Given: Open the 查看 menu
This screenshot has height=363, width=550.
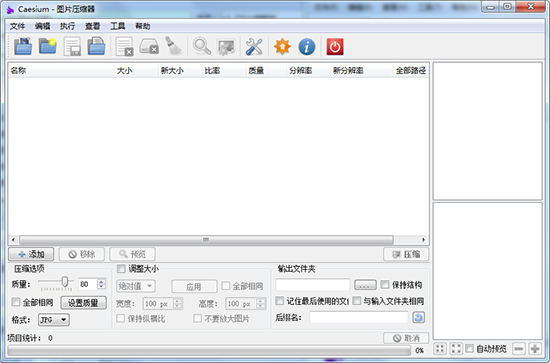Looking at the screenshot, I should pos(93,26).
